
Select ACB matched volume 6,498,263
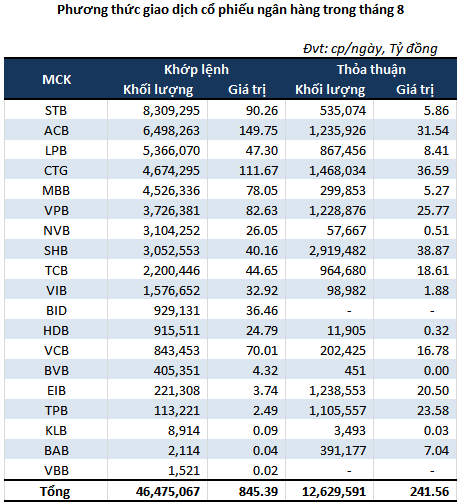tap(171, 131)
